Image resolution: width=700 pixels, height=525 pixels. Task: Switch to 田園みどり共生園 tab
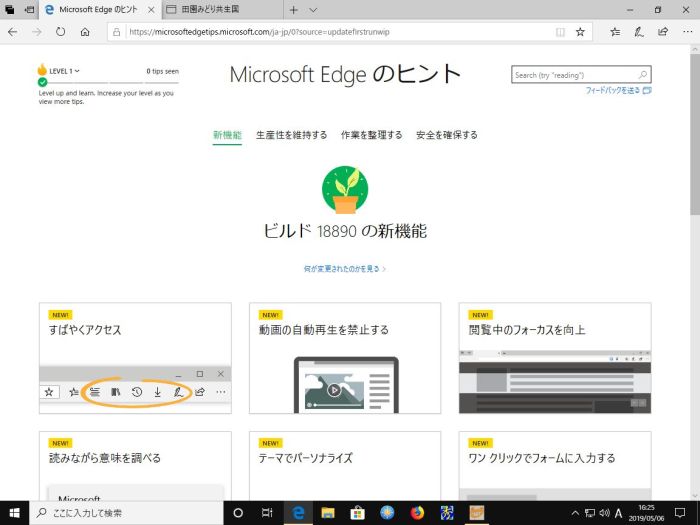(x=220, y=9)
